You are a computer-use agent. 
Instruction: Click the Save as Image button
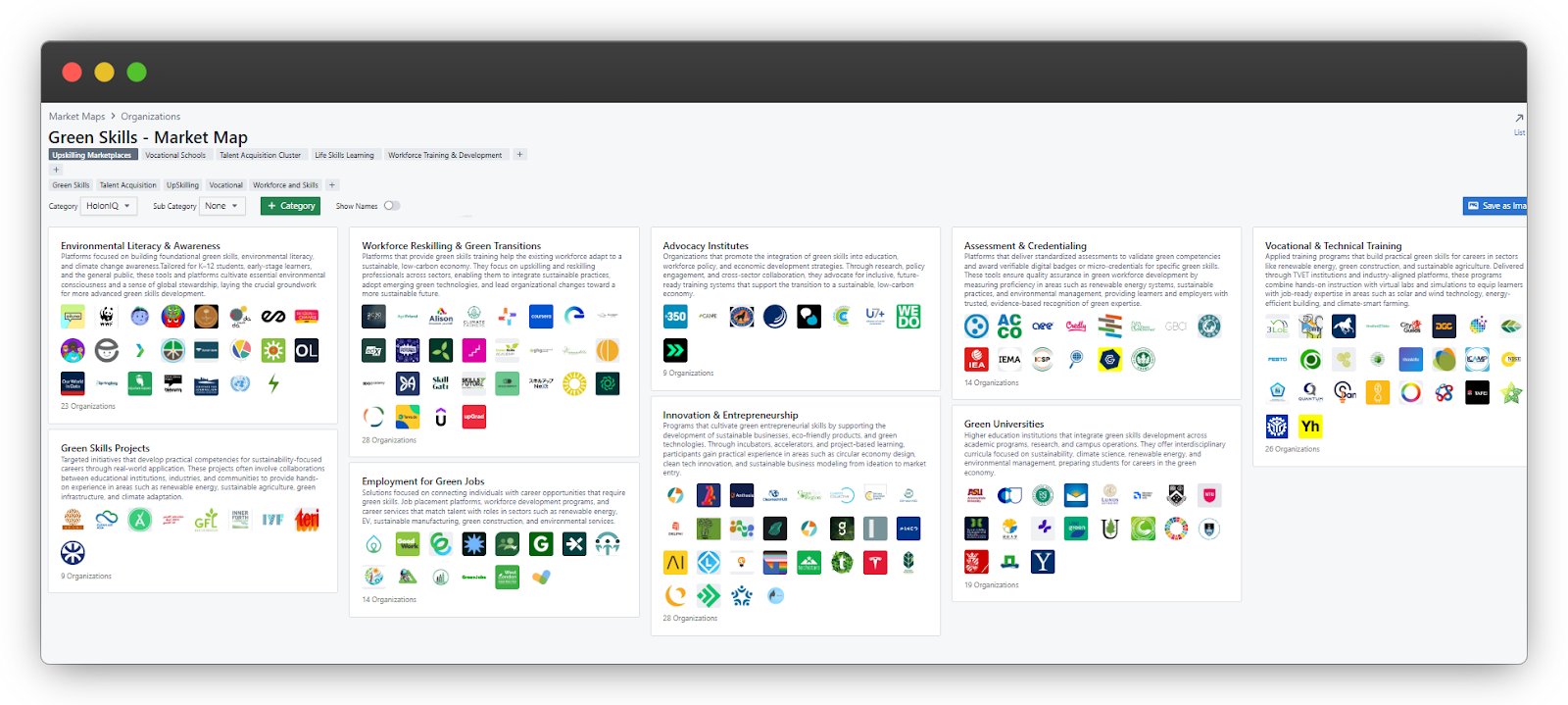(1496, 206)
